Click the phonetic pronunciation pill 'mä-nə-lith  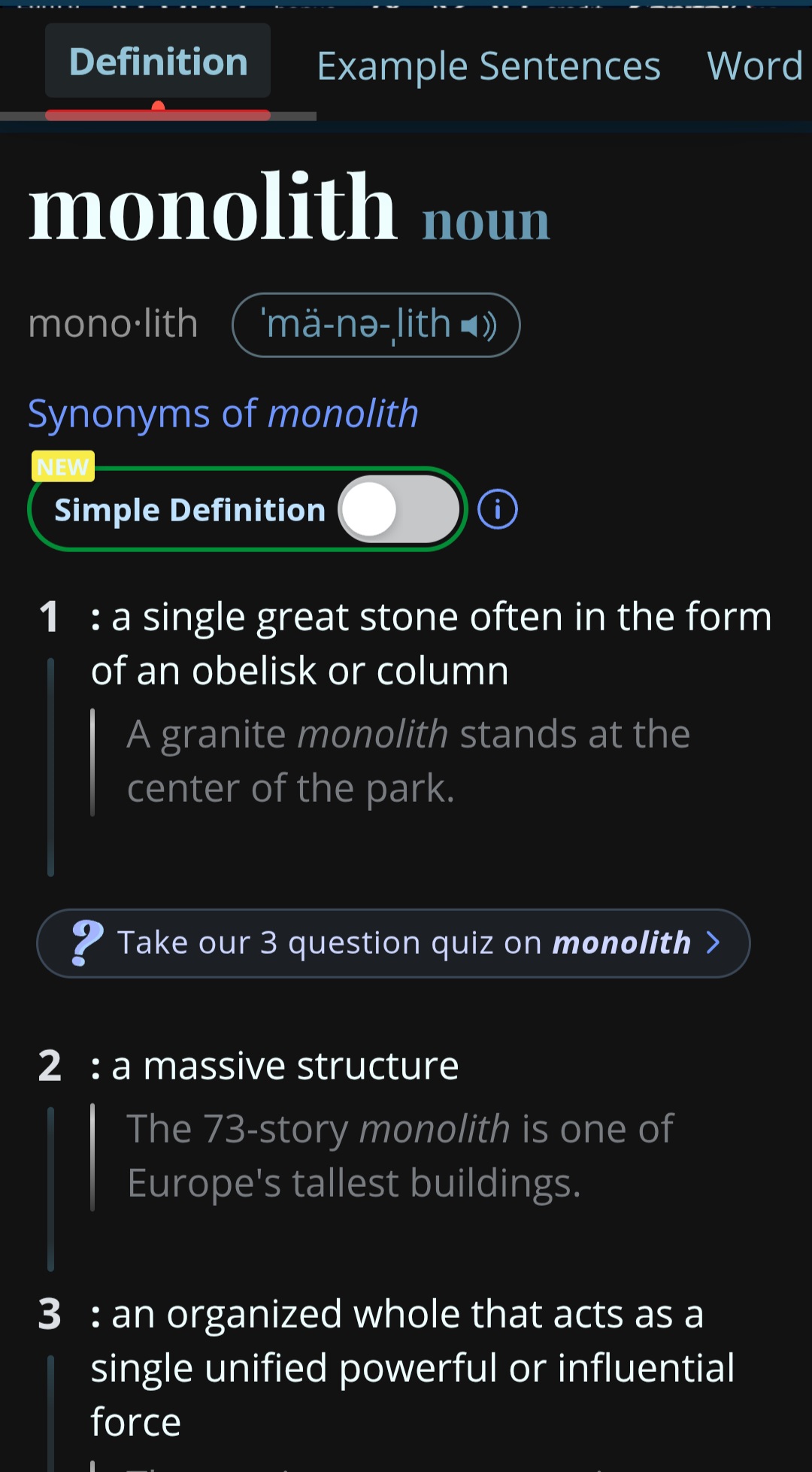point(376,325)
